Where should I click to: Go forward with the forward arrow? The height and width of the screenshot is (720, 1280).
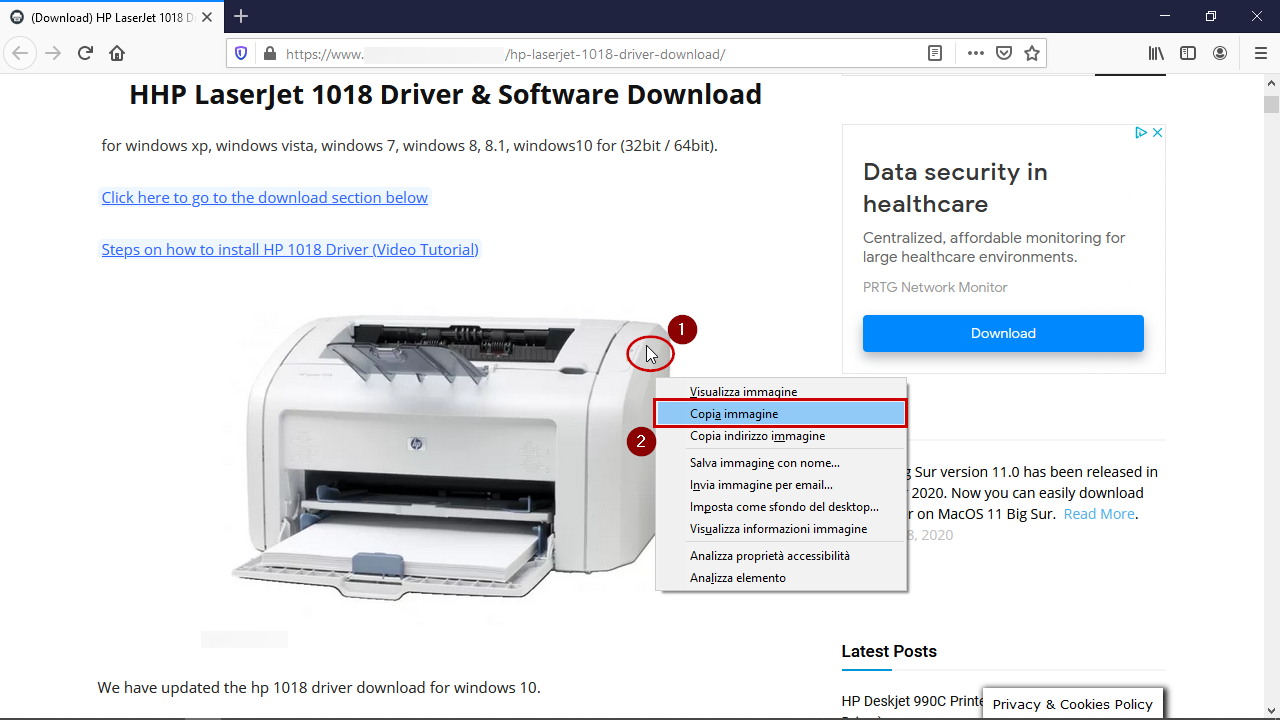(x=53, y=53)
